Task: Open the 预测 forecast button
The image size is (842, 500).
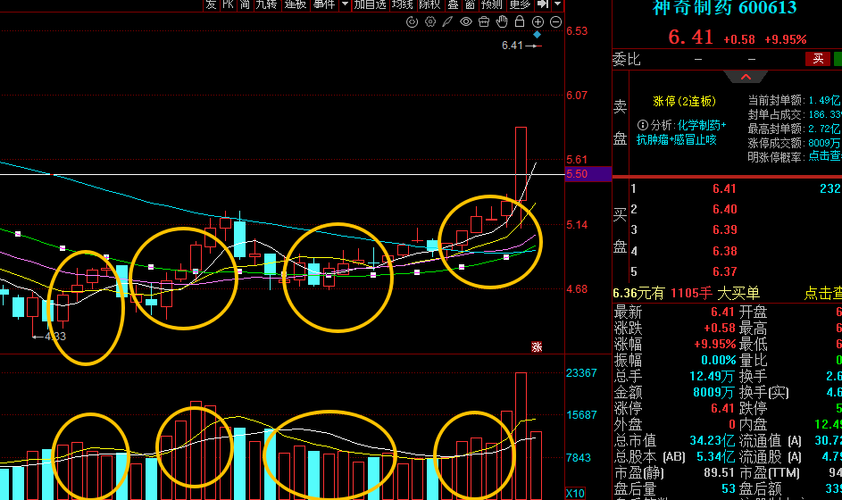Action: [x=491, y=4]
